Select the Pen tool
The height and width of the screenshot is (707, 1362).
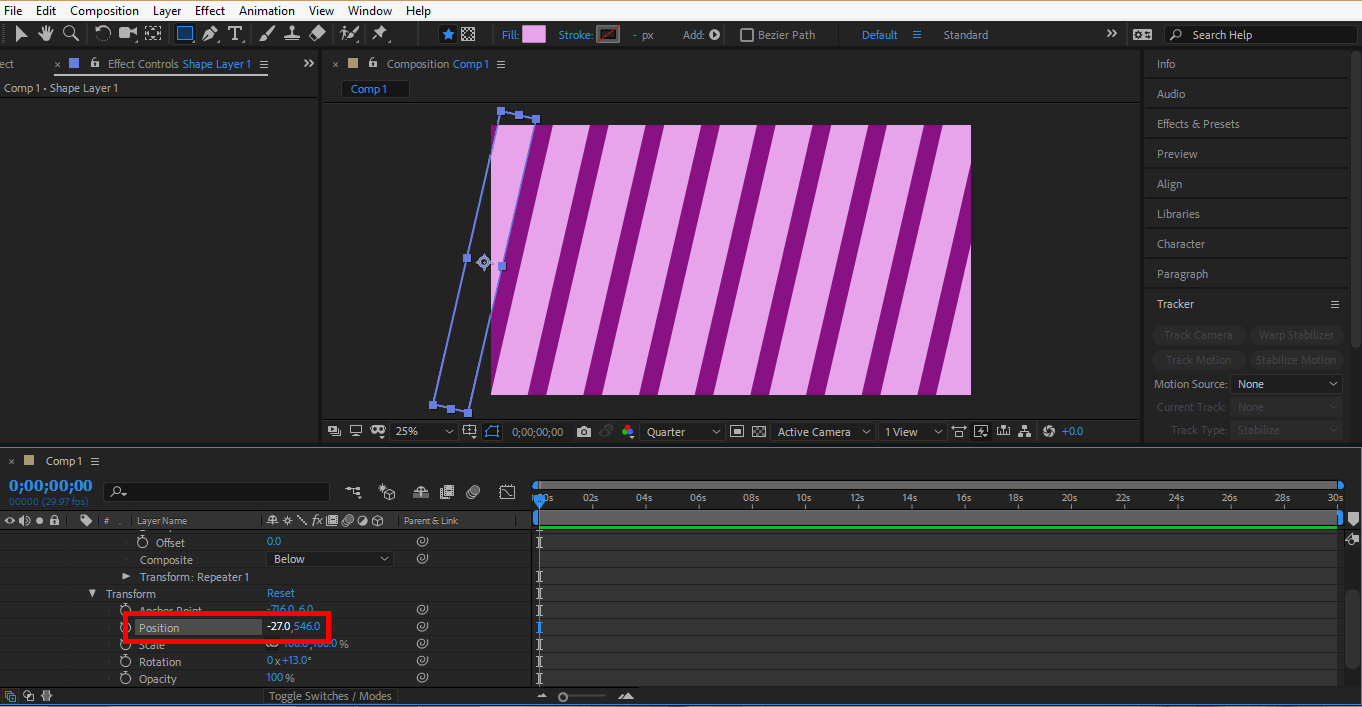[x=210, y=34]
